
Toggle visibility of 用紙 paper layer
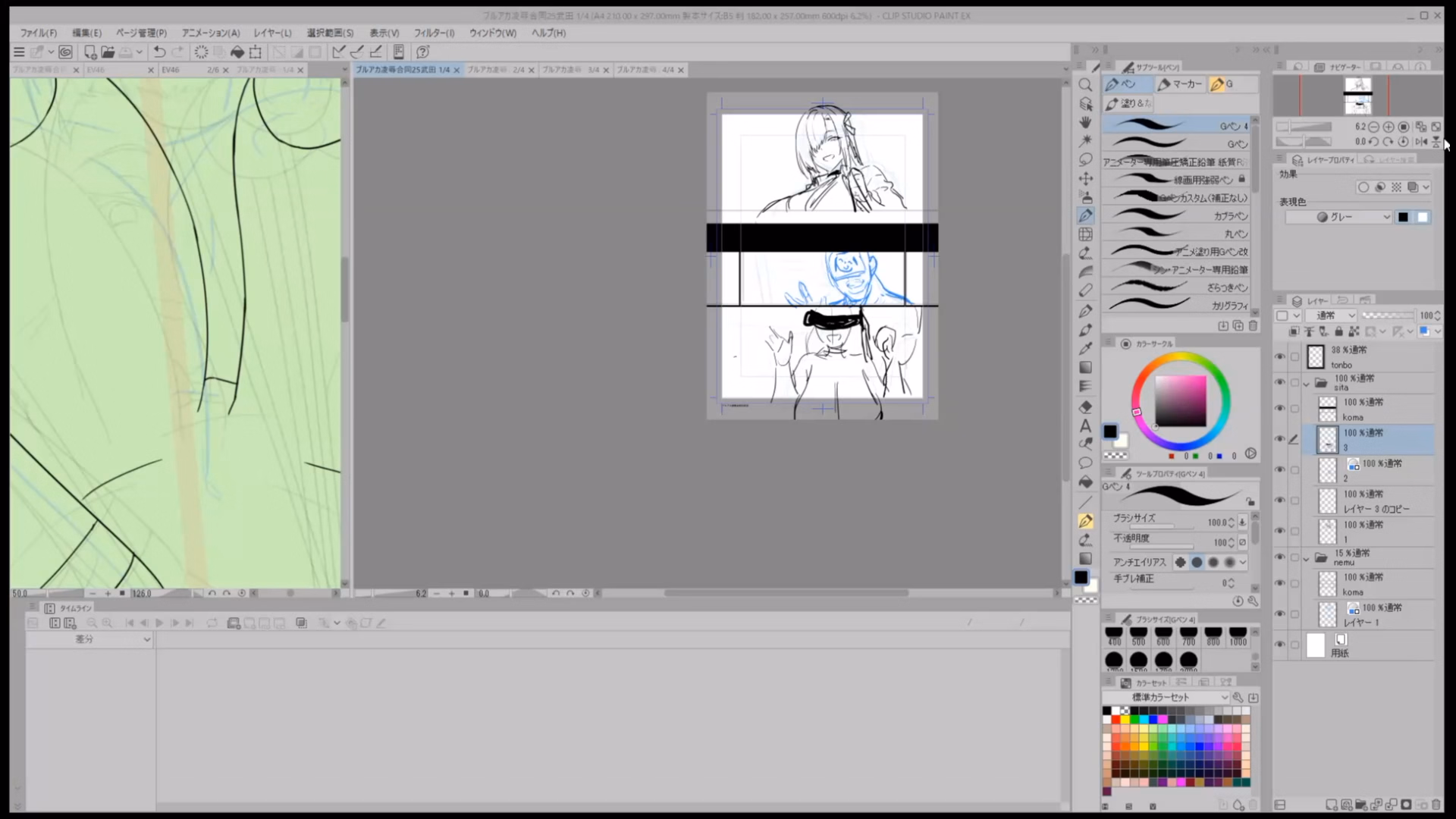tap(1280, 645)
